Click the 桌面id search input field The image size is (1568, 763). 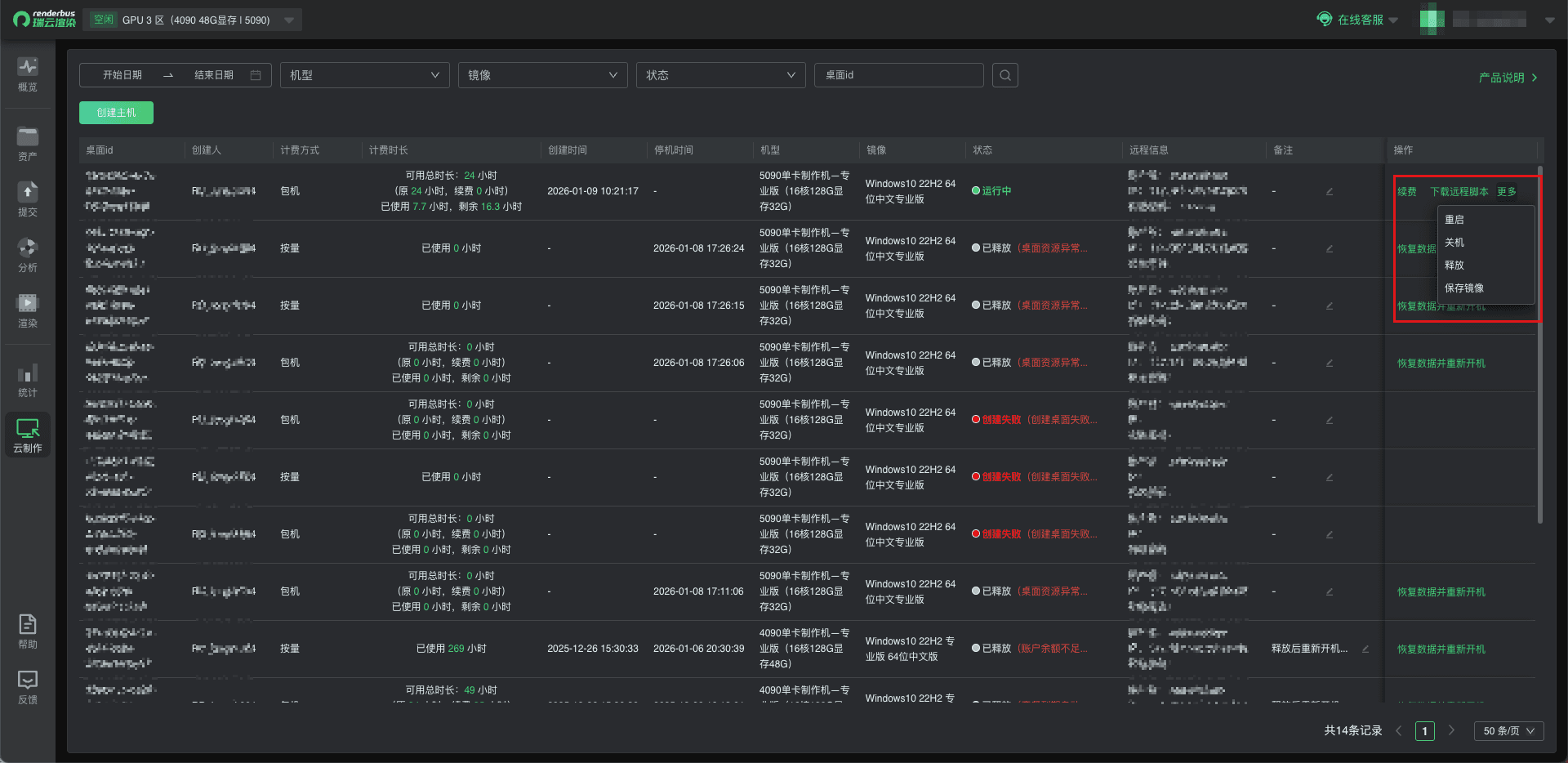click(898, 75)
